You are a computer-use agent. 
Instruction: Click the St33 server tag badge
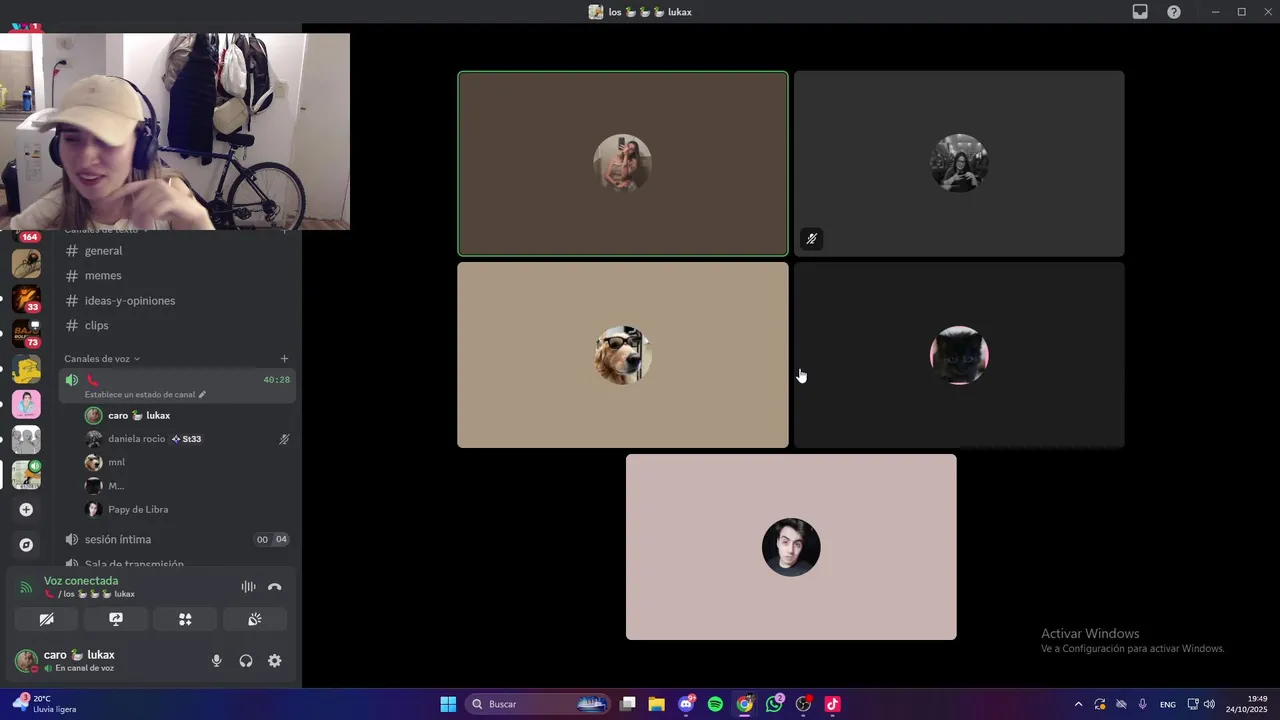[x=186, y=439]
